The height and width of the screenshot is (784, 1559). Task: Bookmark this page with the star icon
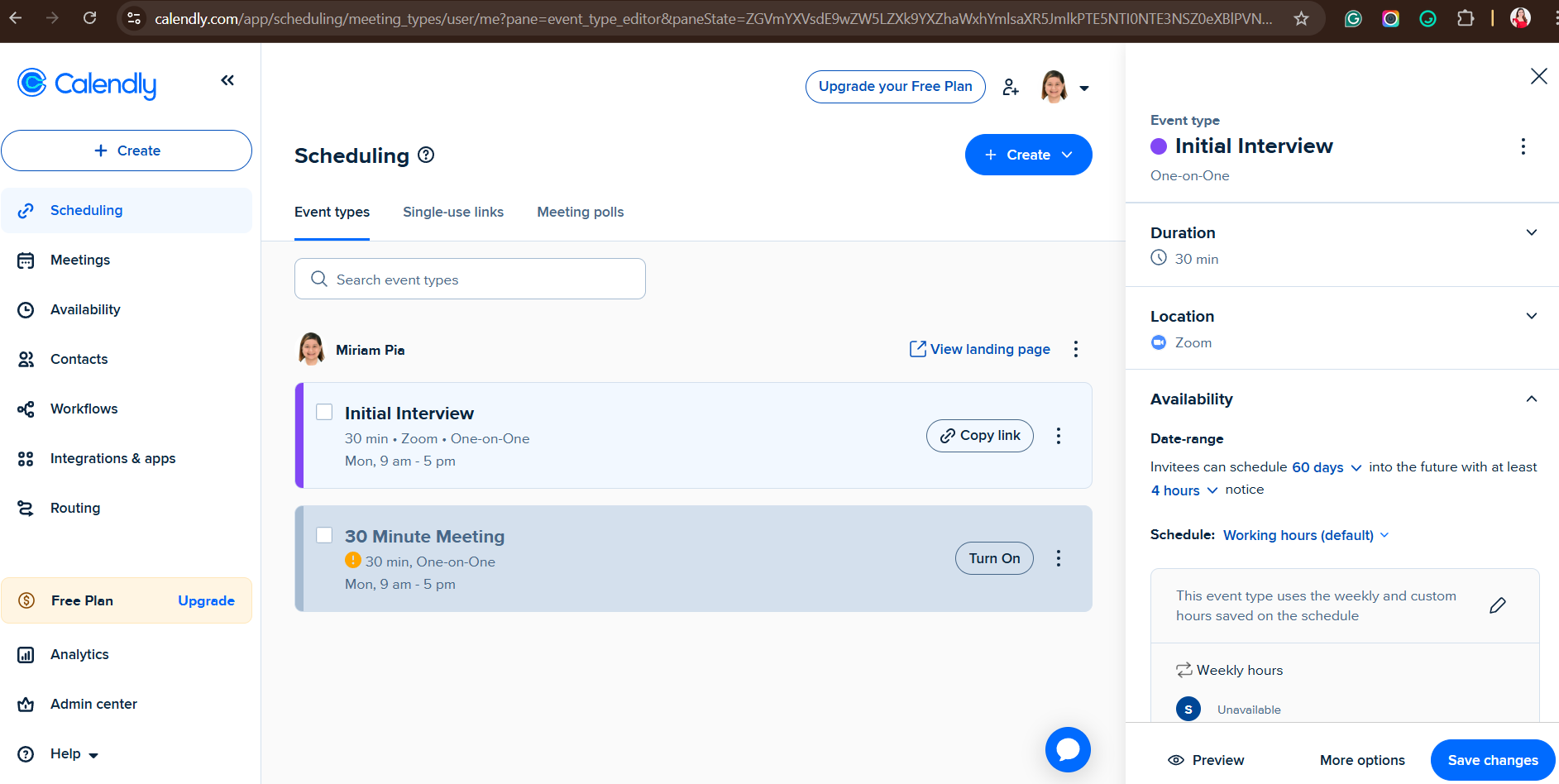click(x=1301, y=18)
